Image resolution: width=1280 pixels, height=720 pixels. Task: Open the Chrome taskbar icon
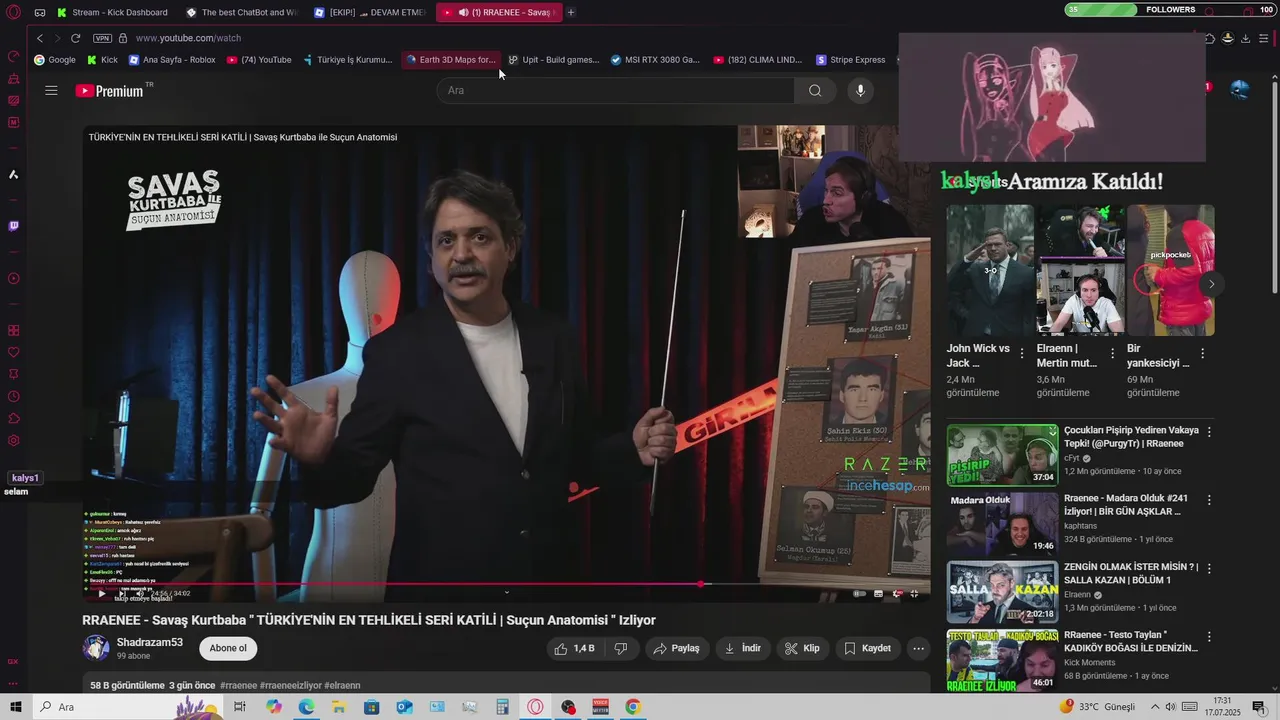point(633,707)
